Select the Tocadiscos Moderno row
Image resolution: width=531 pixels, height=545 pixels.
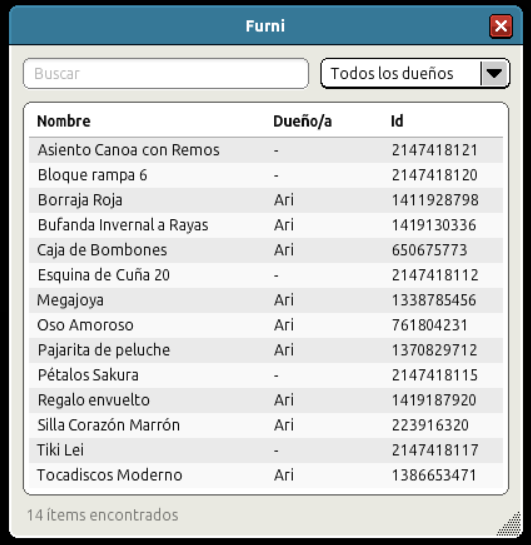tap(266, 476)
